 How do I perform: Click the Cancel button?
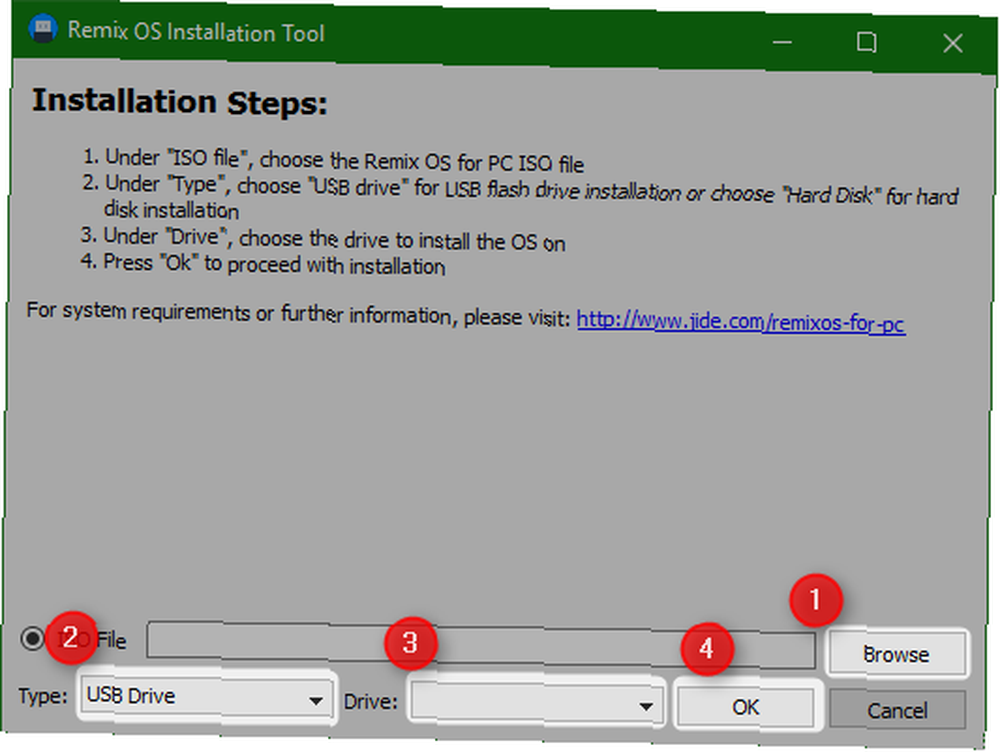897,709
